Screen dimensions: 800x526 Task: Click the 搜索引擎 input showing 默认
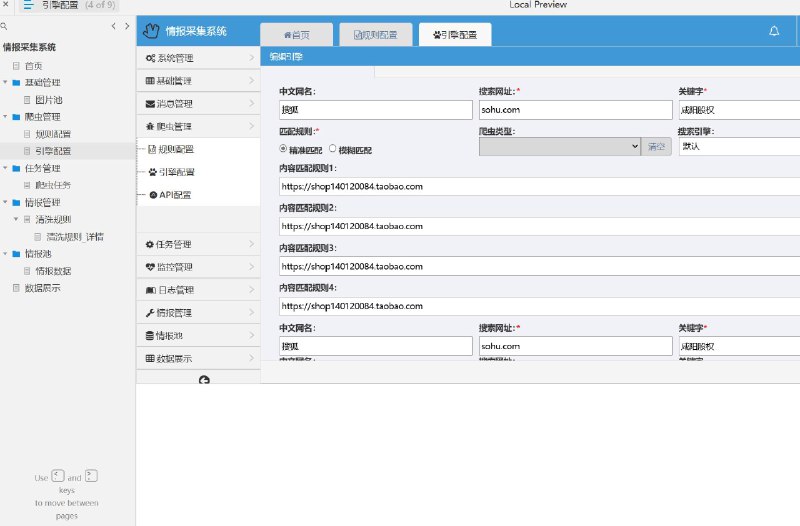(739, 146)
